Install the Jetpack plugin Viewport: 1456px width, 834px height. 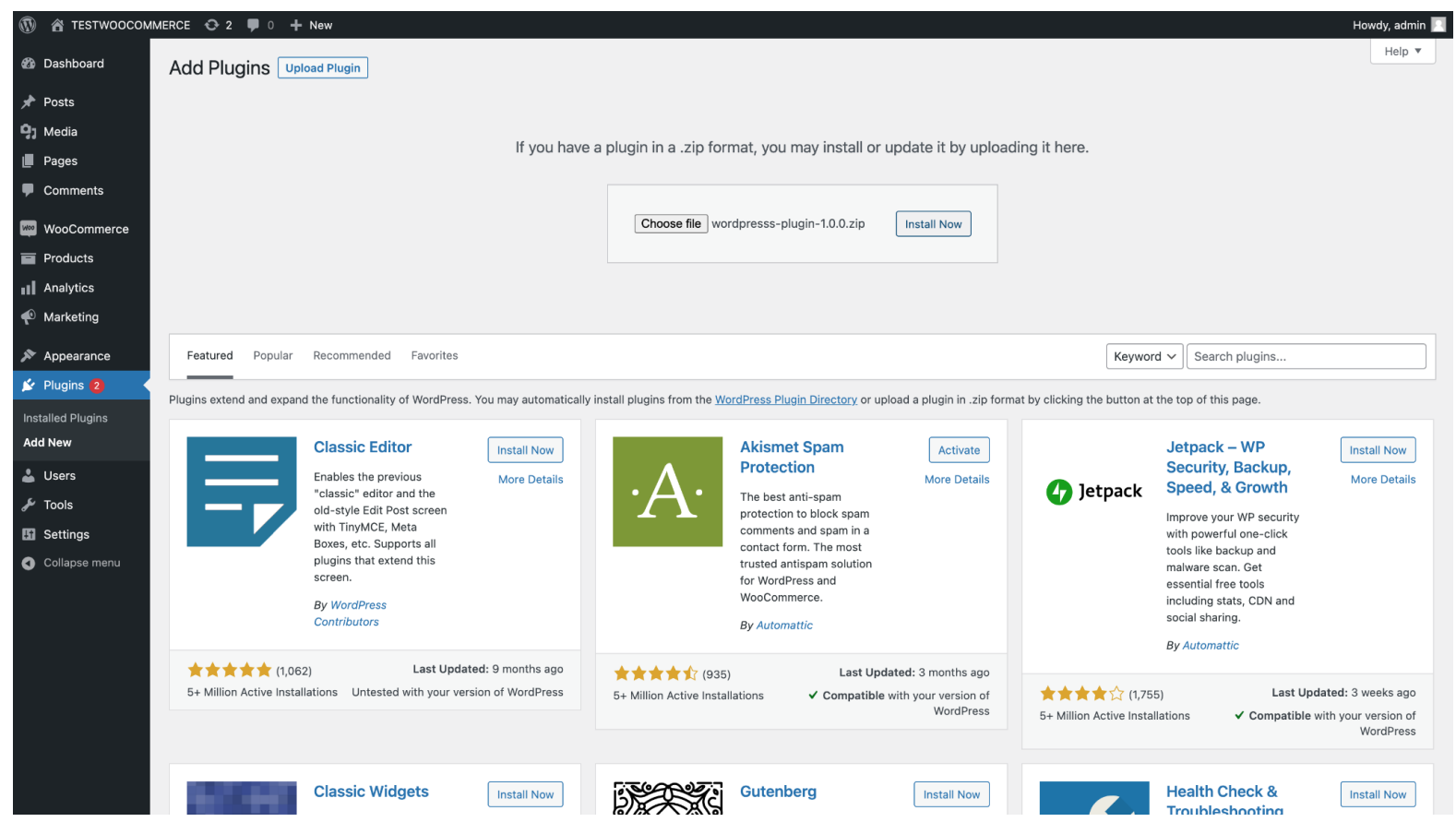click(1378, 450)
